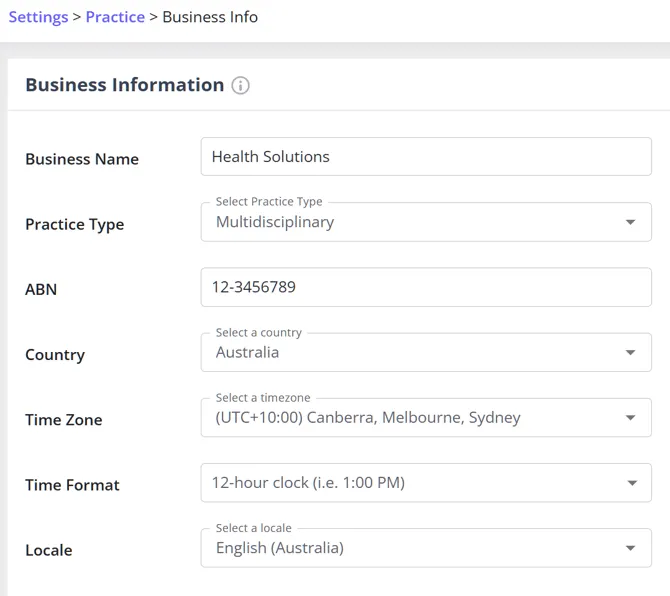Click the Business Information heading
The width and height of the screenshot is (670, 596).
pos(125,85)
